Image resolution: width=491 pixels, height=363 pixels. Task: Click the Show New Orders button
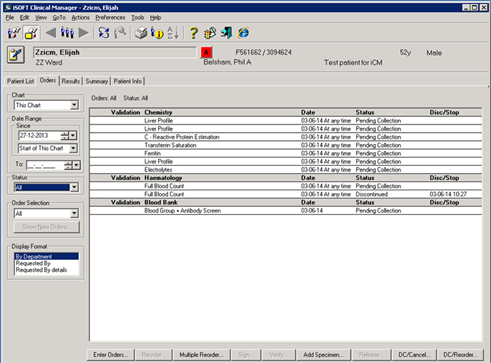point(47,227)
